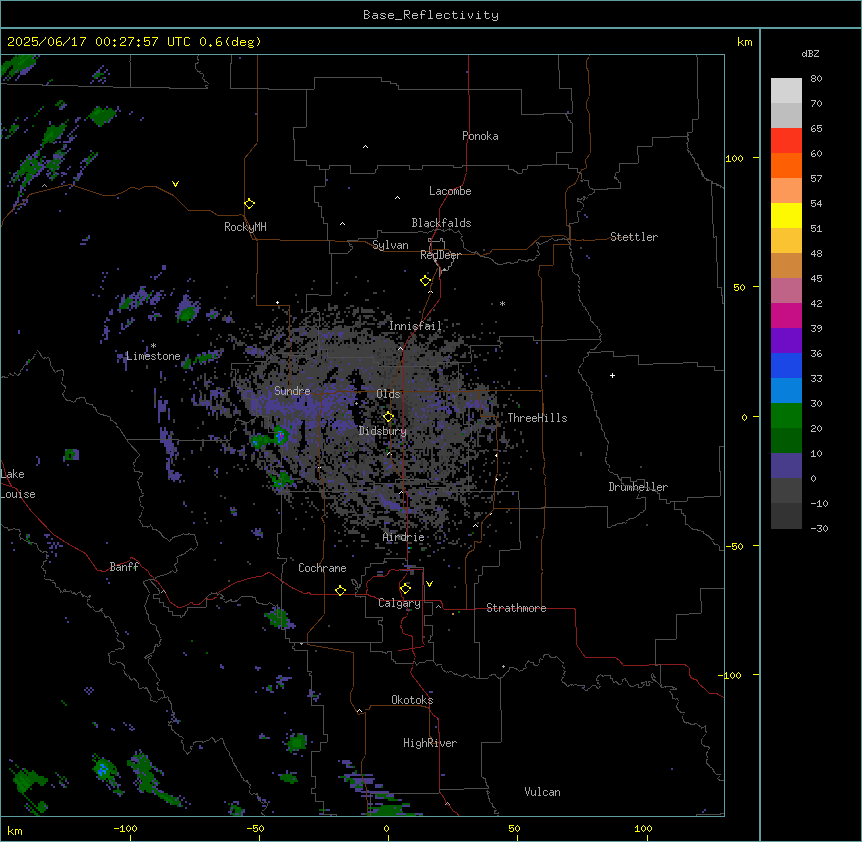Click the Cochrane label
The height and width of the screenshot is (842, 862).
click(322, 568)
